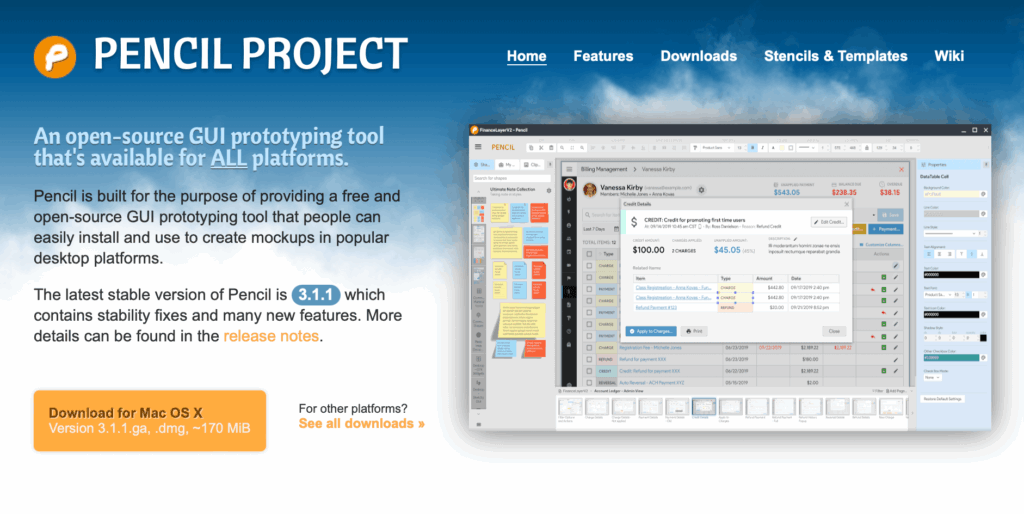
Task: Open the Product Sans font dropdown in toolbar
Action: [x=717, y=148]
